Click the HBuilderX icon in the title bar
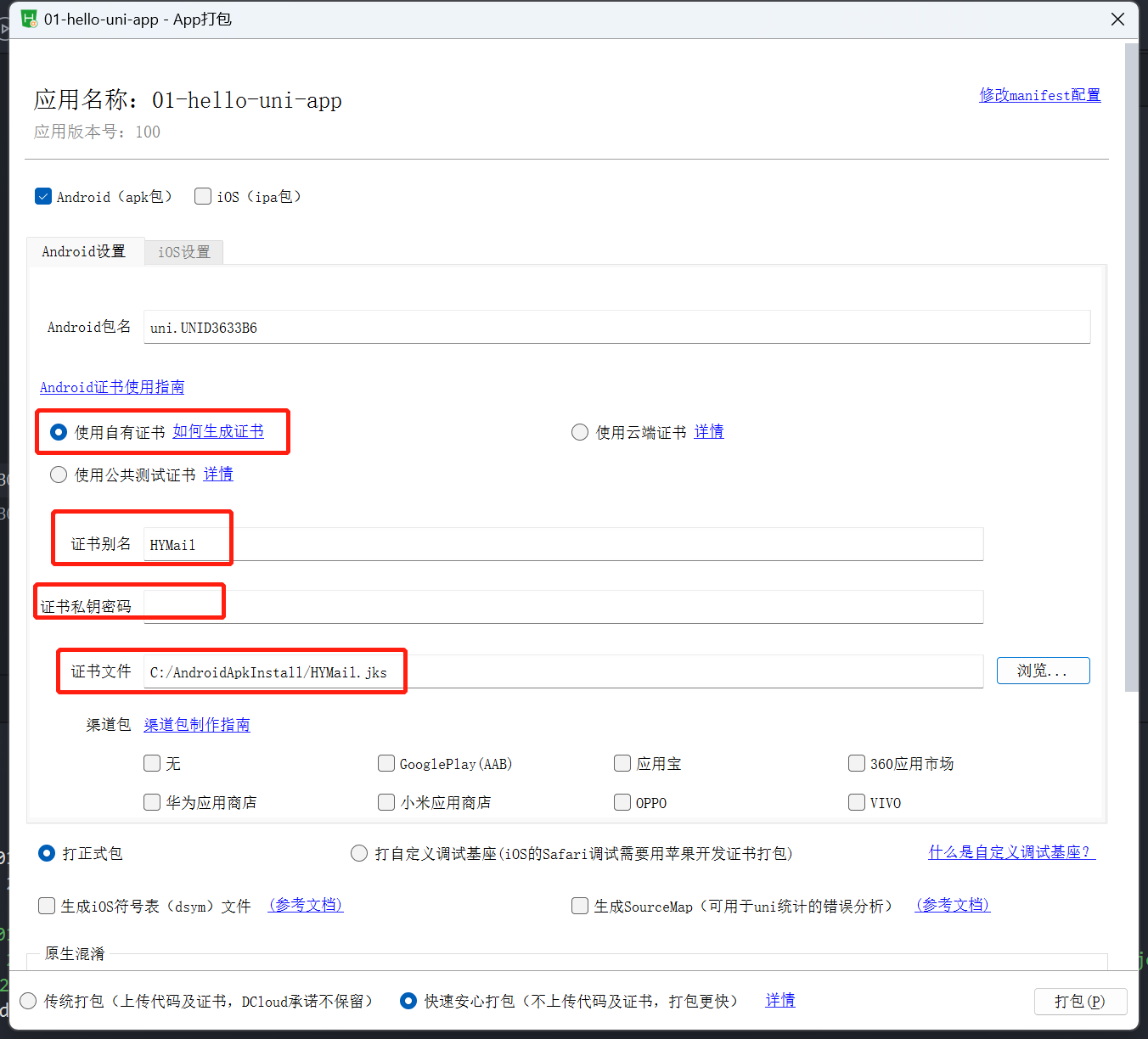 [x=29, y=19]
